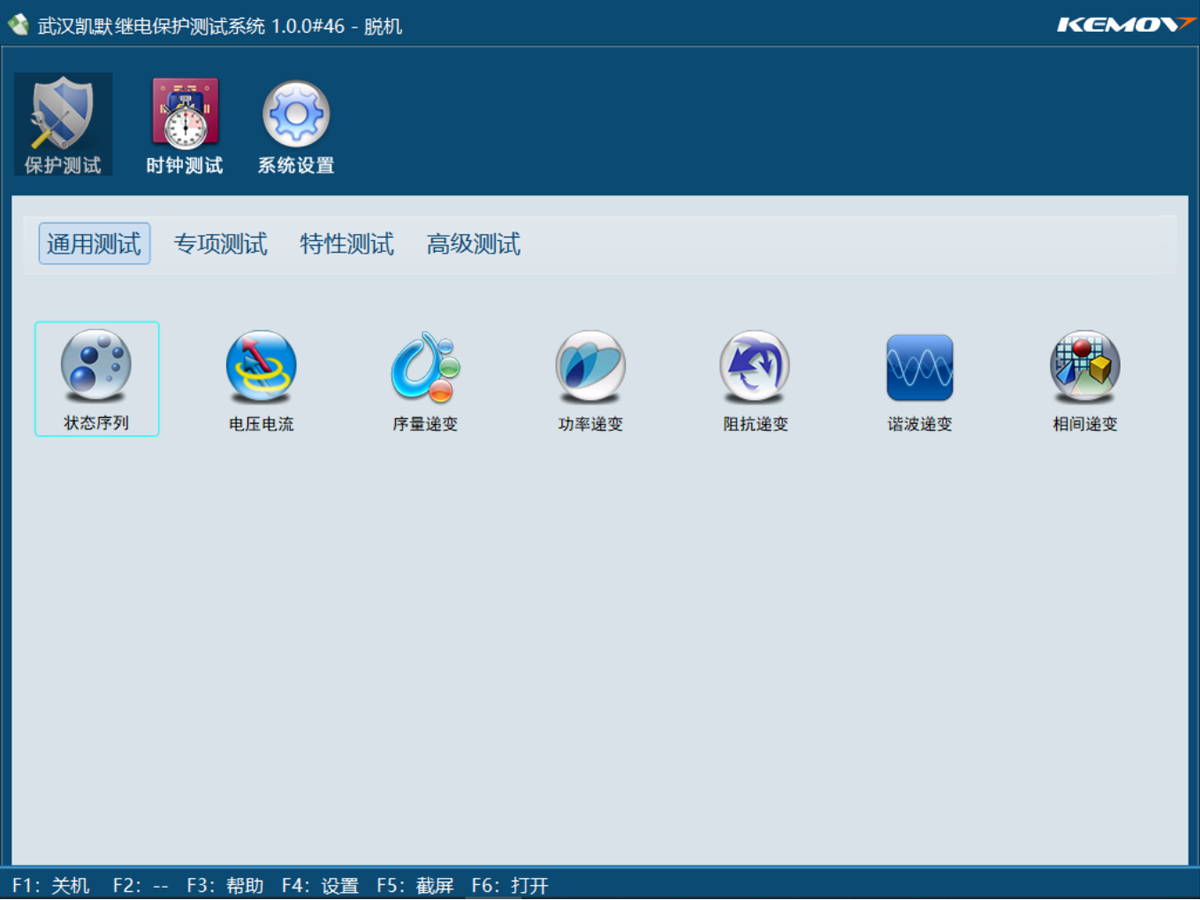Open 系统设置 gear icon

point(296,124)
